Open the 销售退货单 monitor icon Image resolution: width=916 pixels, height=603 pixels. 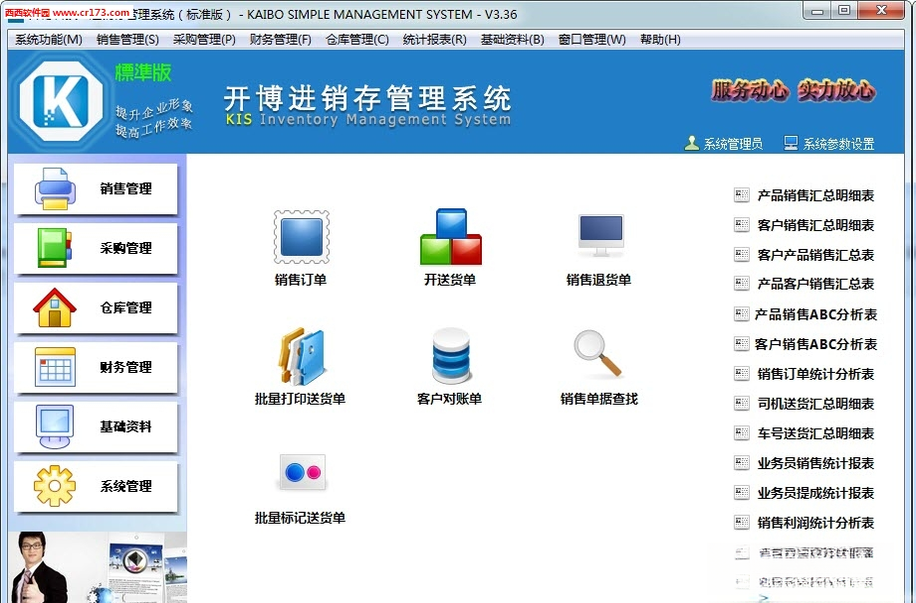point(601,235)
